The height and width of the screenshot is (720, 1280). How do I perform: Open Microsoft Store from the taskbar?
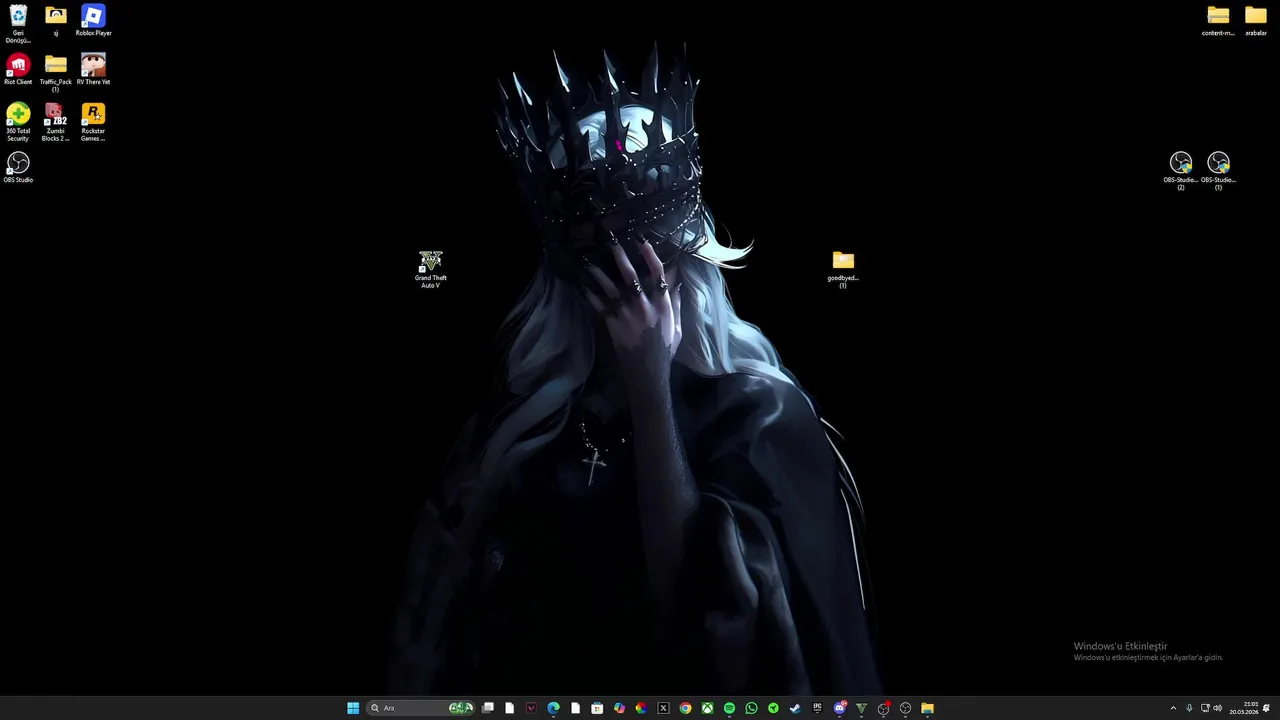pyautogui.click(x=597, y=708)
